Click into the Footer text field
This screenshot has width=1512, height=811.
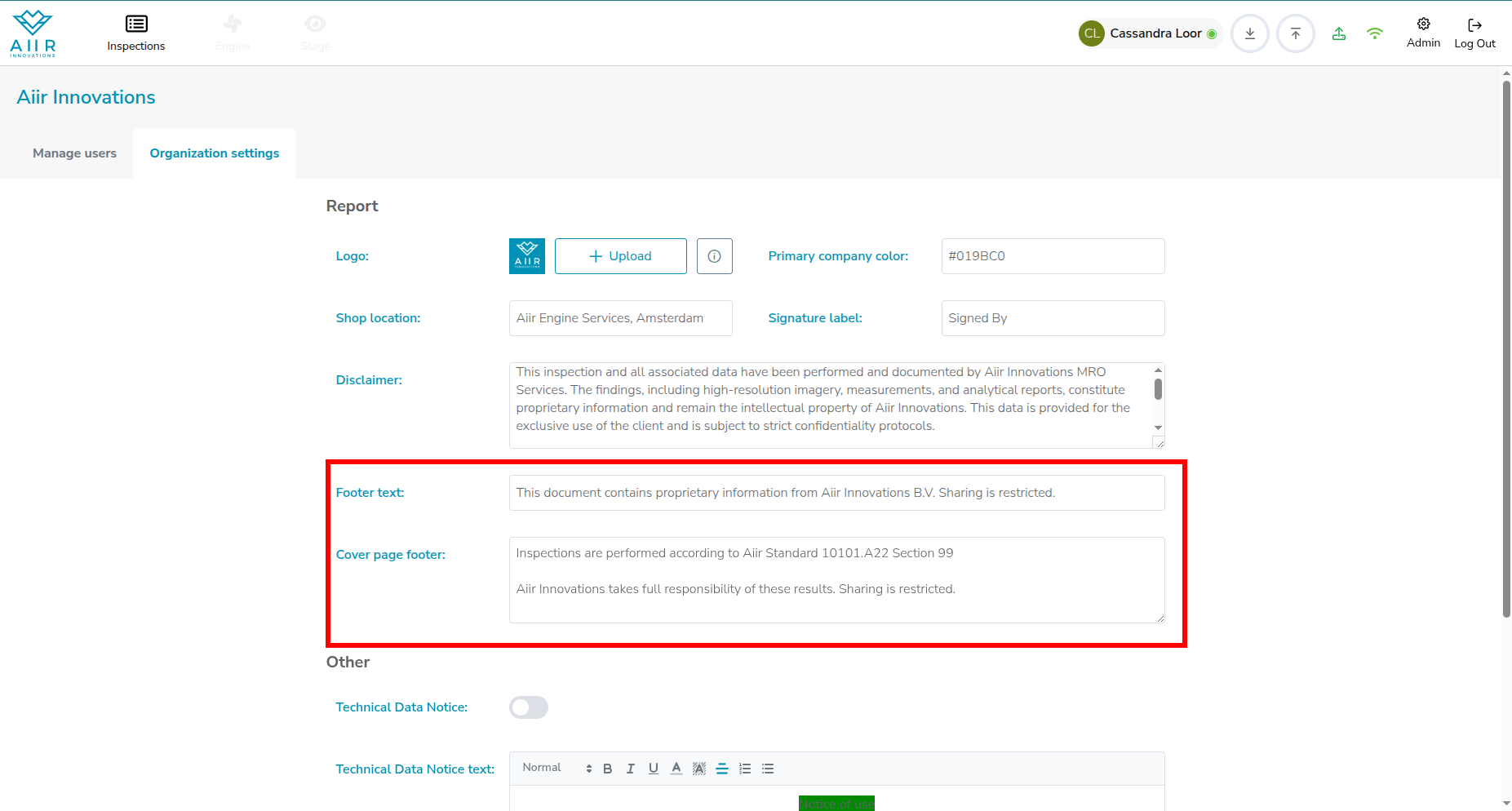click(837, 493)
